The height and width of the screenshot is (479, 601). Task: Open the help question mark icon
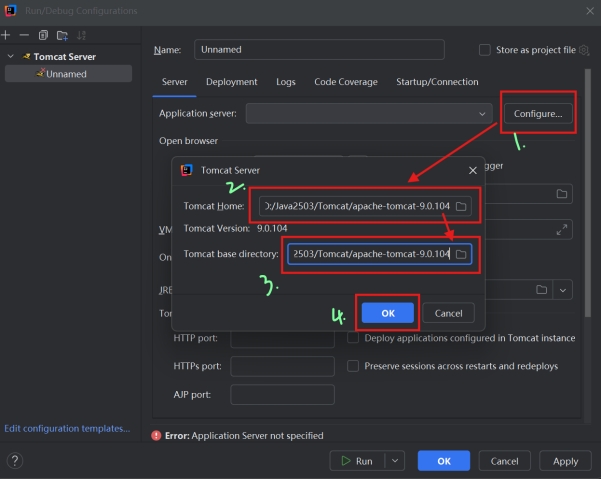(15, 461)
